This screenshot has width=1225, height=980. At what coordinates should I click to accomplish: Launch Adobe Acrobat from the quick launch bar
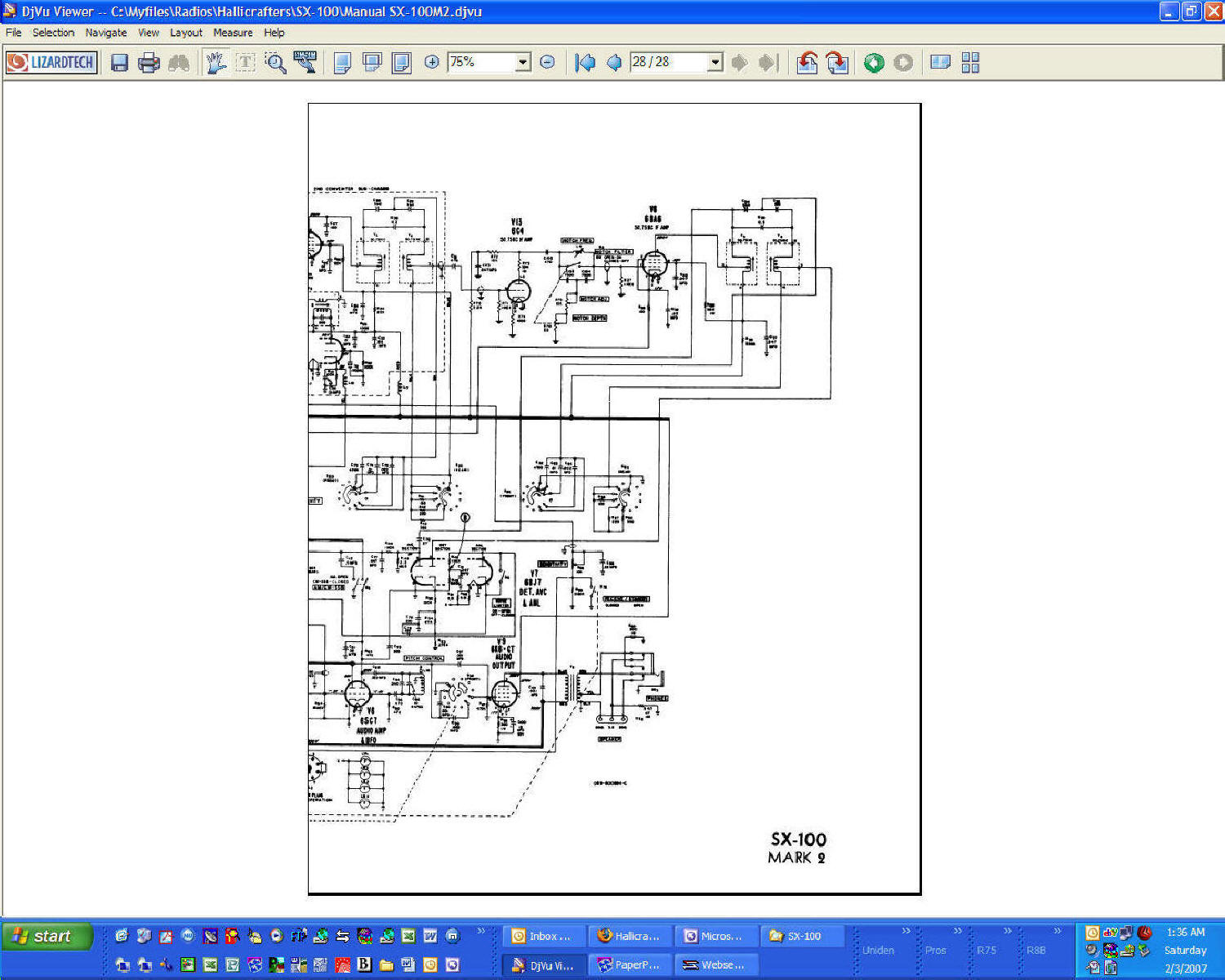(166, 936)
